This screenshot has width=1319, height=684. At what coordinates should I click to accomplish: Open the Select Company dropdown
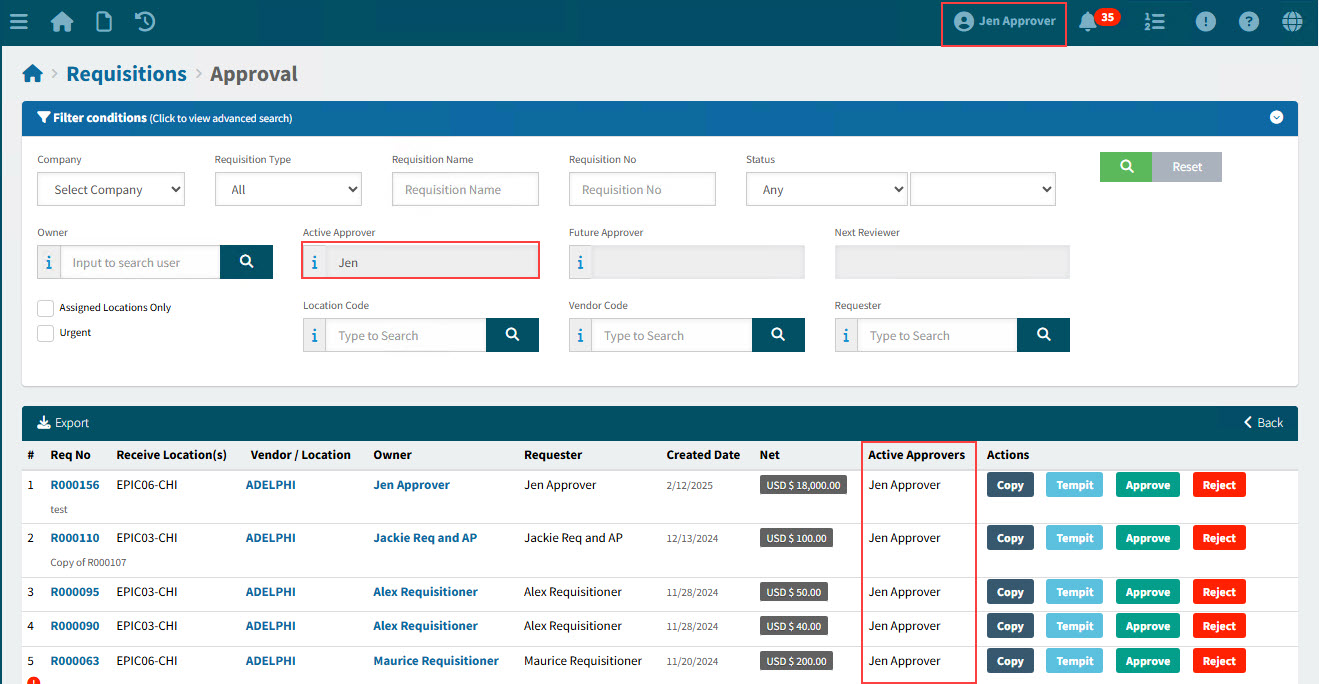[111, 190]
